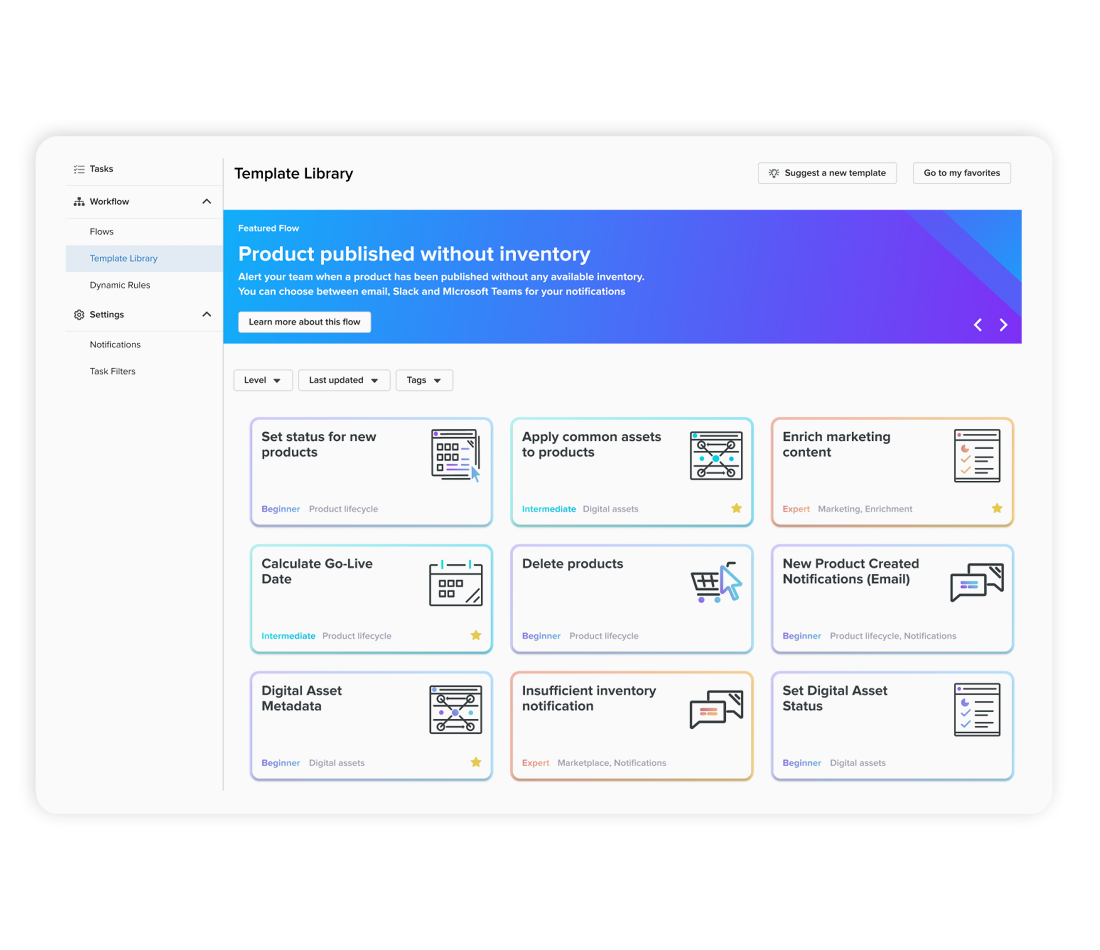Open Flows in the sidebar
This screenshot has height=950, width=1100.
[102, 232]
